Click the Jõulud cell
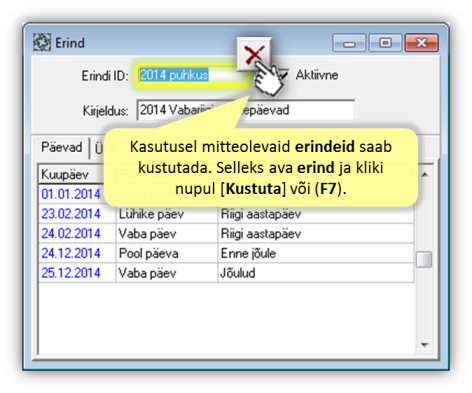 point(316,273)
